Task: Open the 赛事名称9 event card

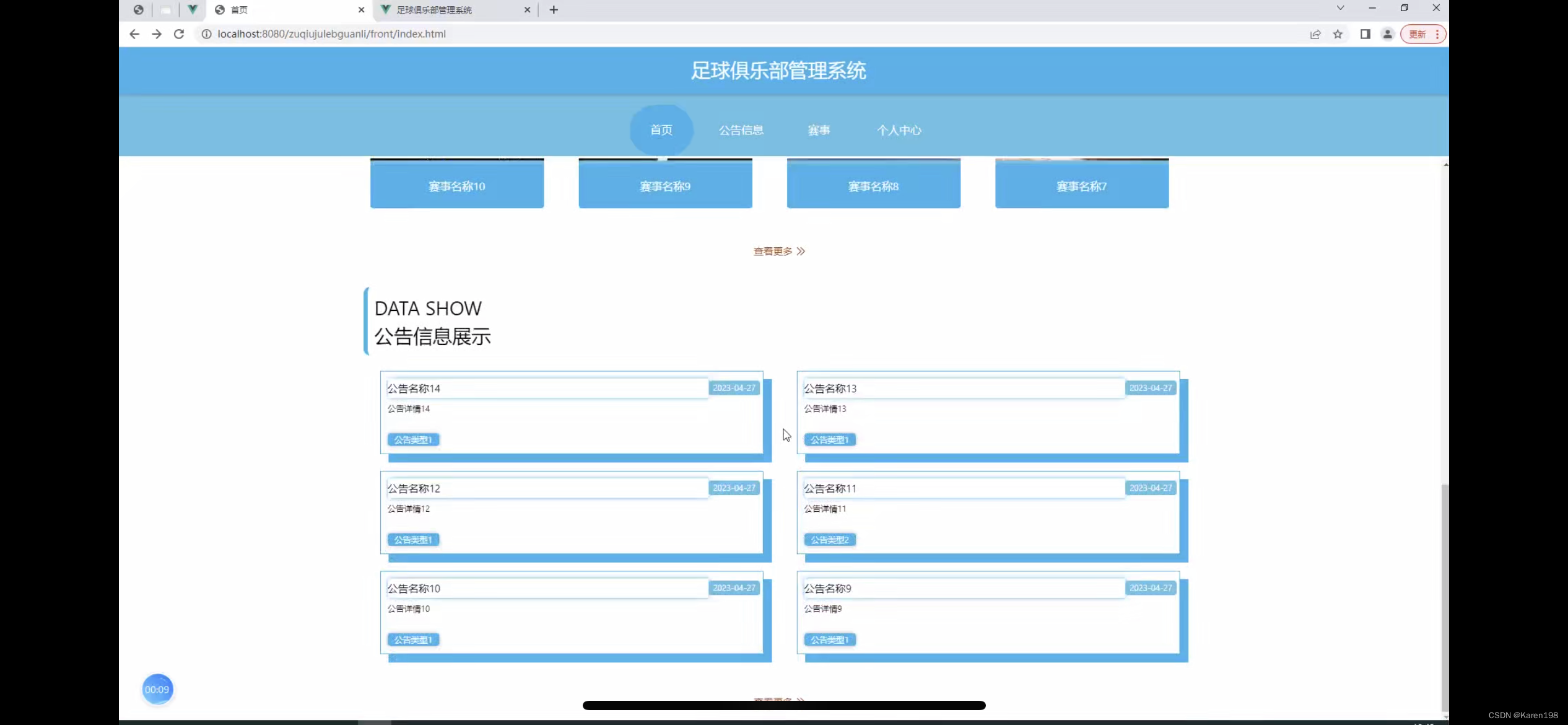Action: point(665,185)
